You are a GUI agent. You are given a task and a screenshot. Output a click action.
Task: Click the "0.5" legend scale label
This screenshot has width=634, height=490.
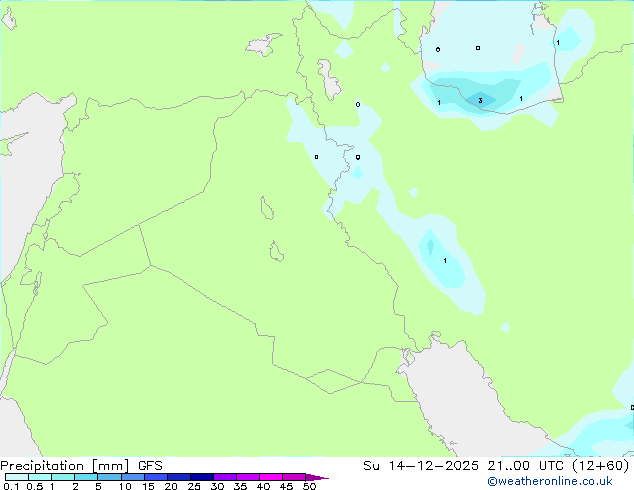click(35, 486)
